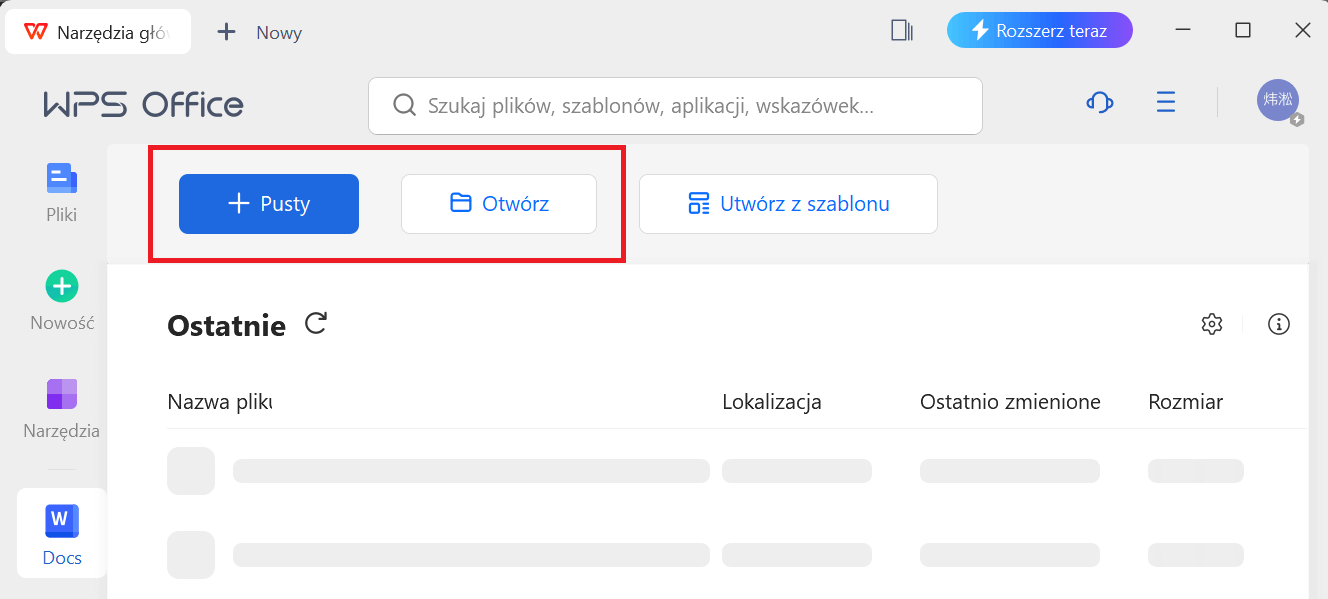Open the Narzędzia panel in sidebar
1328x599 pixels.
(61, 410)
